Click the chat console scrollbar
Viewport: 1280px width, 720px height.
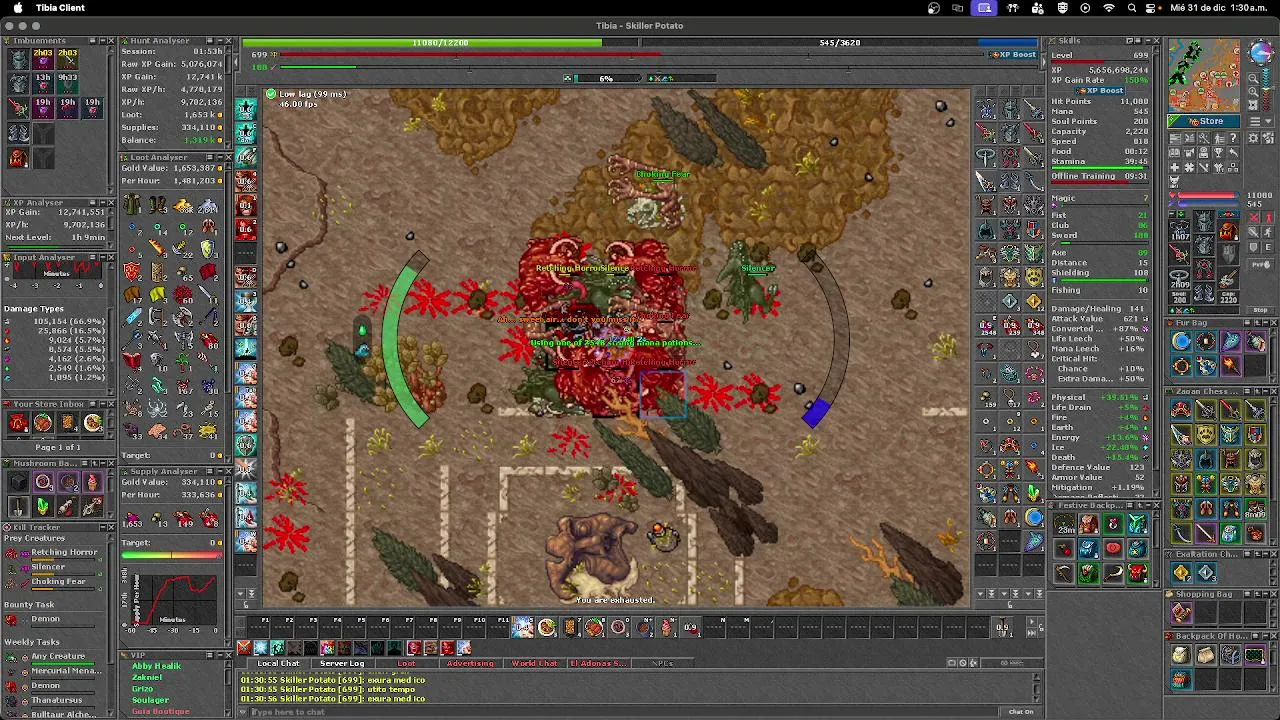pyautogui.click(x=1037, y=689)
